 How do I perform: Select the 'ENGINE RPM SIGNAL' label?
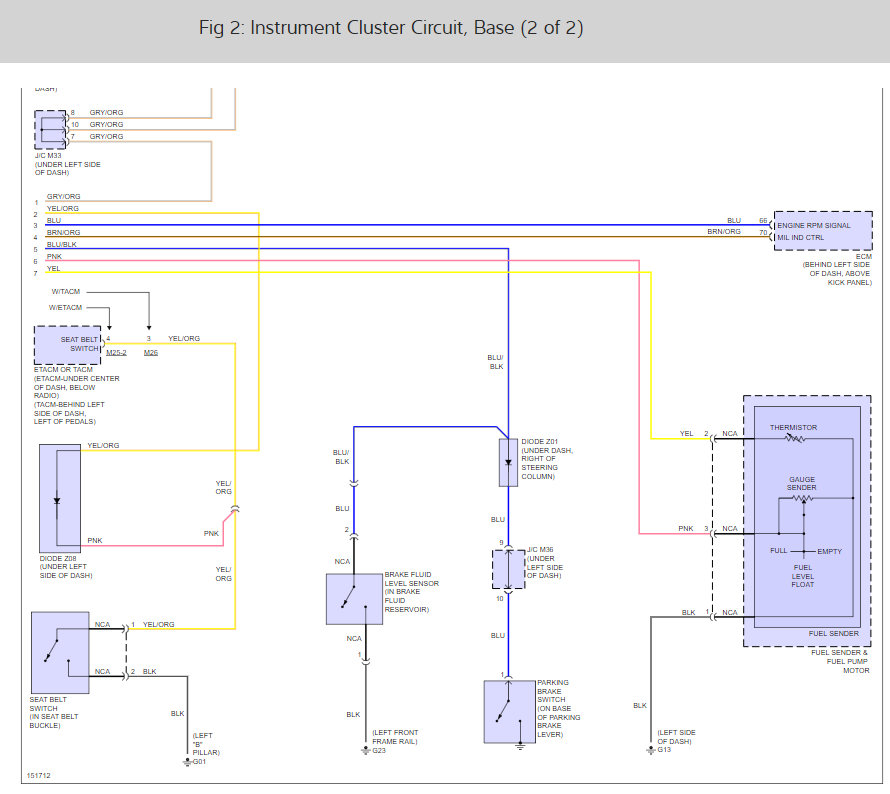(814, 225)
